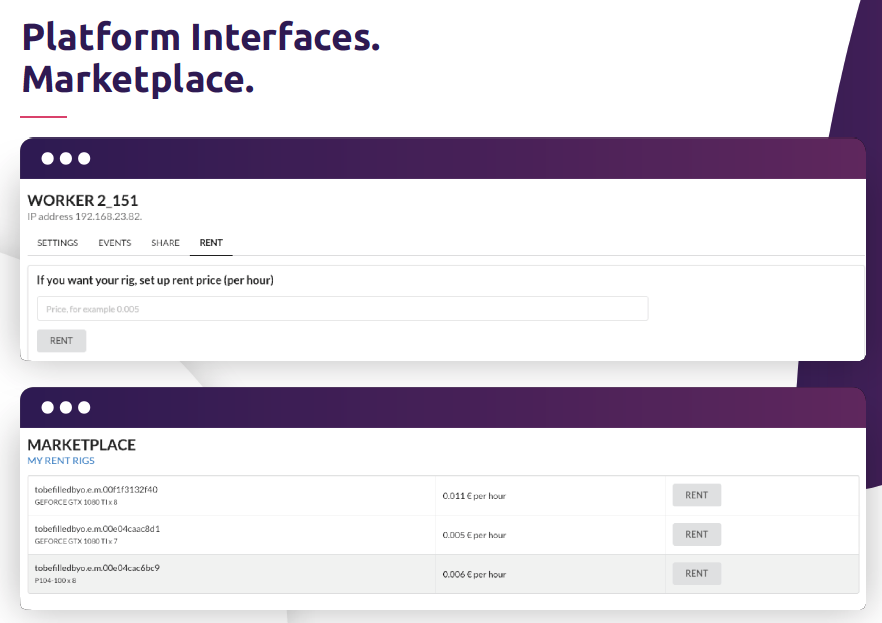This screenshot has height=623, width=882.
Task: Rent the rig priced 0.005 € per hour
Action: pos(696,535)
